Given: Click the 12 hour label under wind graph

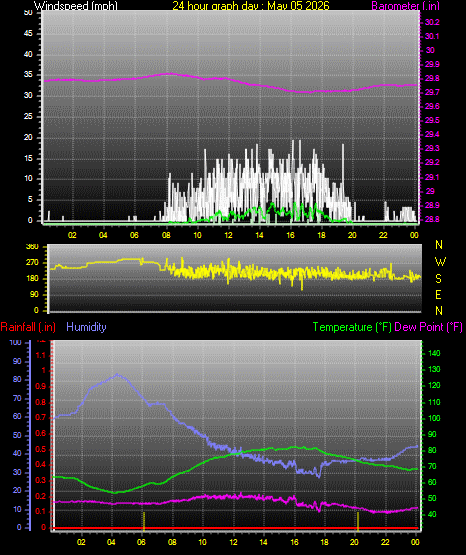Looking at the screenshot, I should pyautogui.click(x=228, y=235).
